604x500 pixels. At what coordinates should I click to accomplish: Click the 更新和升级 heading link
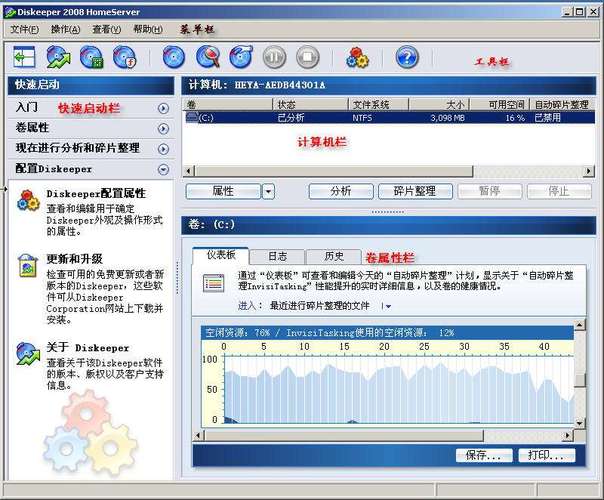point(74,259)
